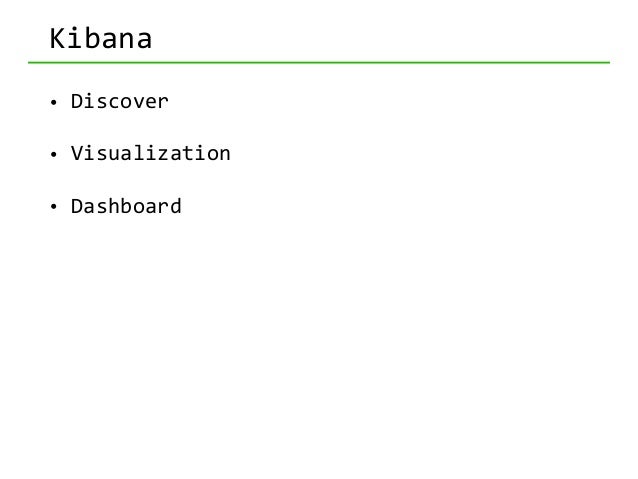The height and width of the screenshot is (479, 638).
Task: Select the Discover bullet text
Action: [120, 101]
